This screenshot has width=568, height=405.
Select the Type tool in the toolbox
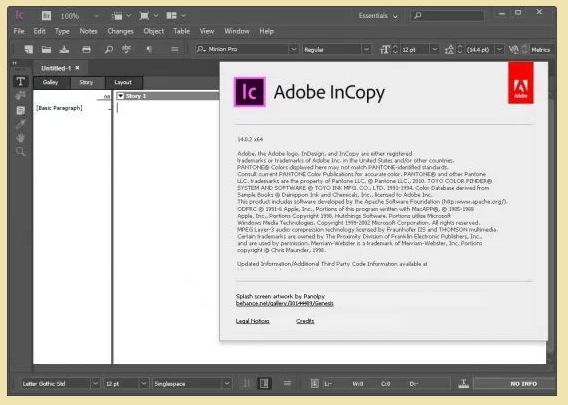21,81
